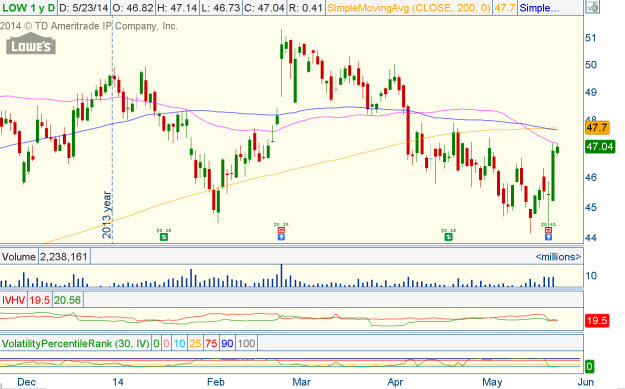The image size is (625, 389).
Task: Click the 46 price axis label
Action: (591, 177)
